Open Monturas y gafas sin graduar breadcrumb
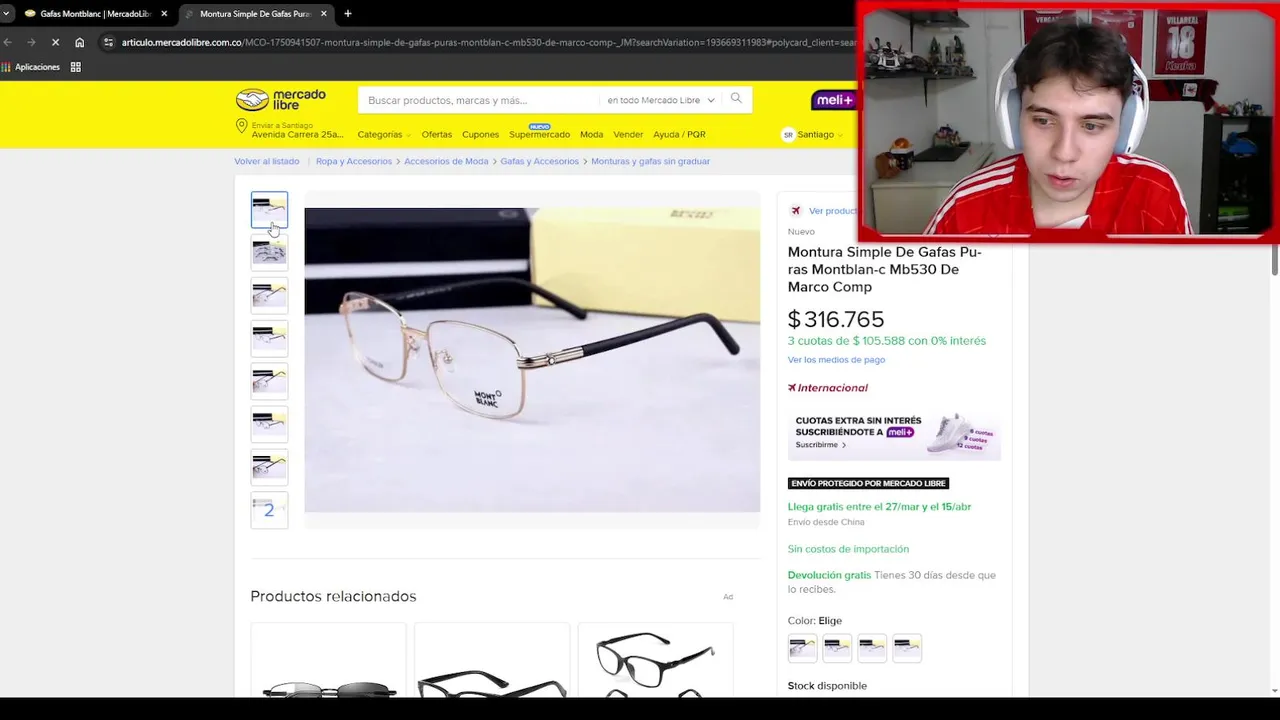 [x=650, y=161]
